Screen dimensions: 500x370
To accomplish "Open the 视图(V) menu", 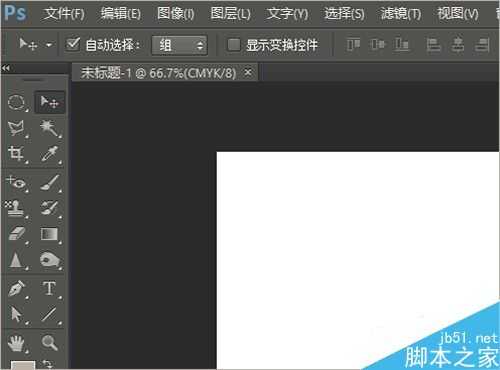I will (458, 13).
